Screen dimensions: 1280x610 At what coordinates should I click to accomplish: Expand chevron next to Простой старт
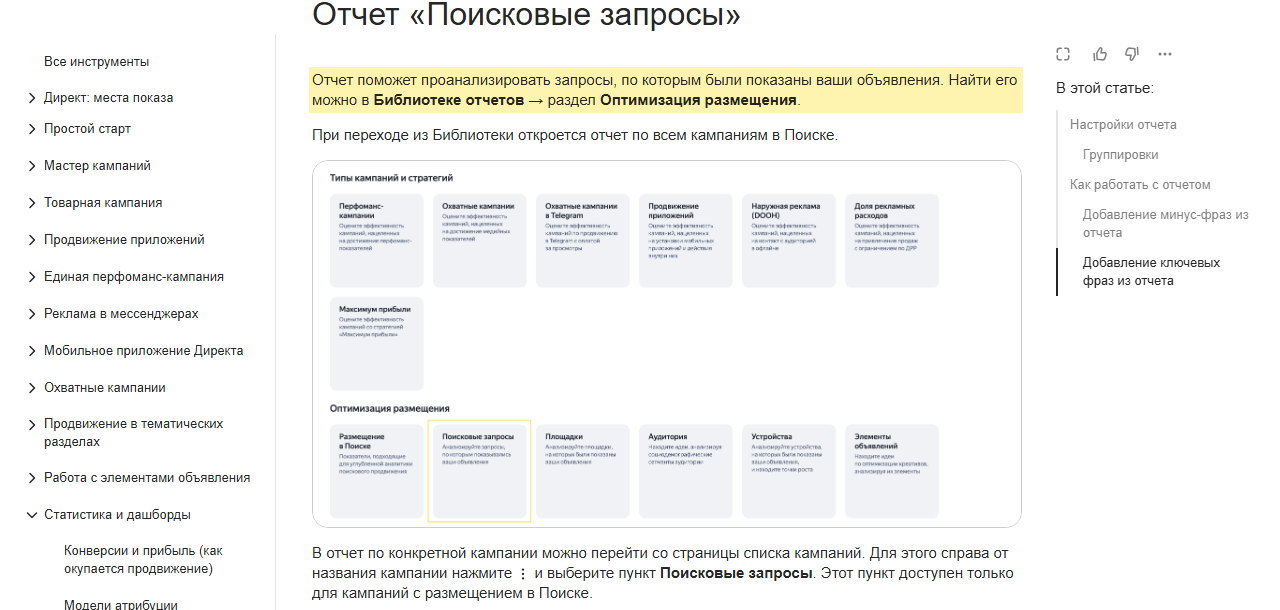coord(32,129)
